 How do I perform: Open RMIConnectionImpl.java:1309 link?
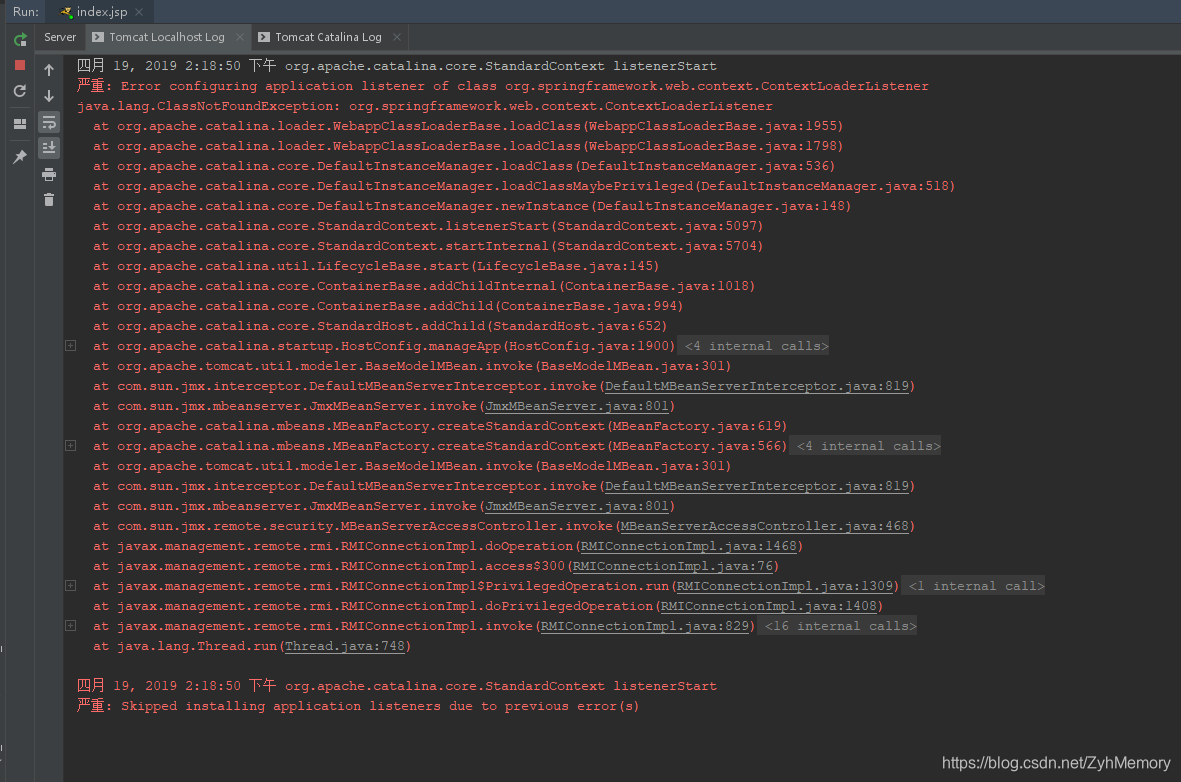[x=785, y=586]
